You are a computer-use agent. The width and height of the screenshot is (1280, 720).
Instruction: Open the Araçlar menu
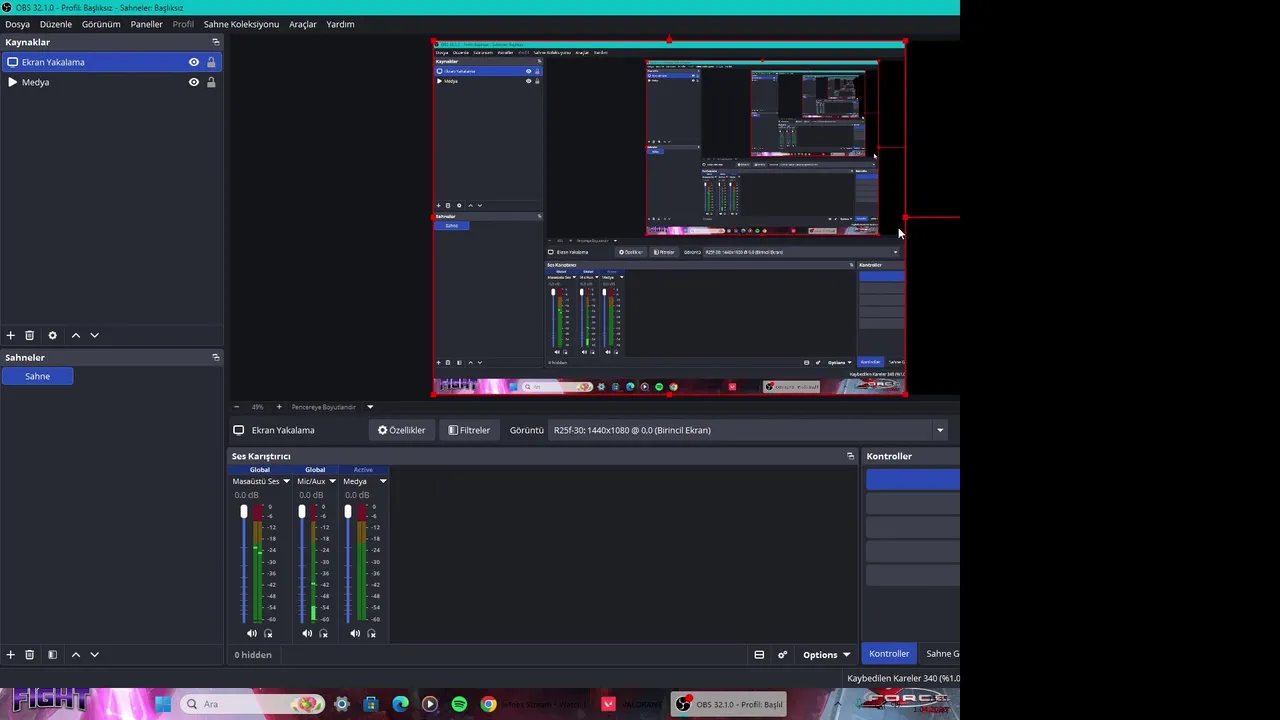[x=303, y=24]
